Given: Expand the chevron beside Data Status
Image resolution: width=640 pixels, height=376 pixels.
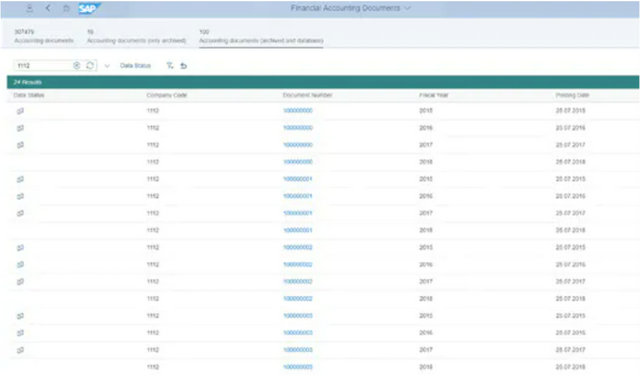Looking at the screenshot, I should 107,66.
